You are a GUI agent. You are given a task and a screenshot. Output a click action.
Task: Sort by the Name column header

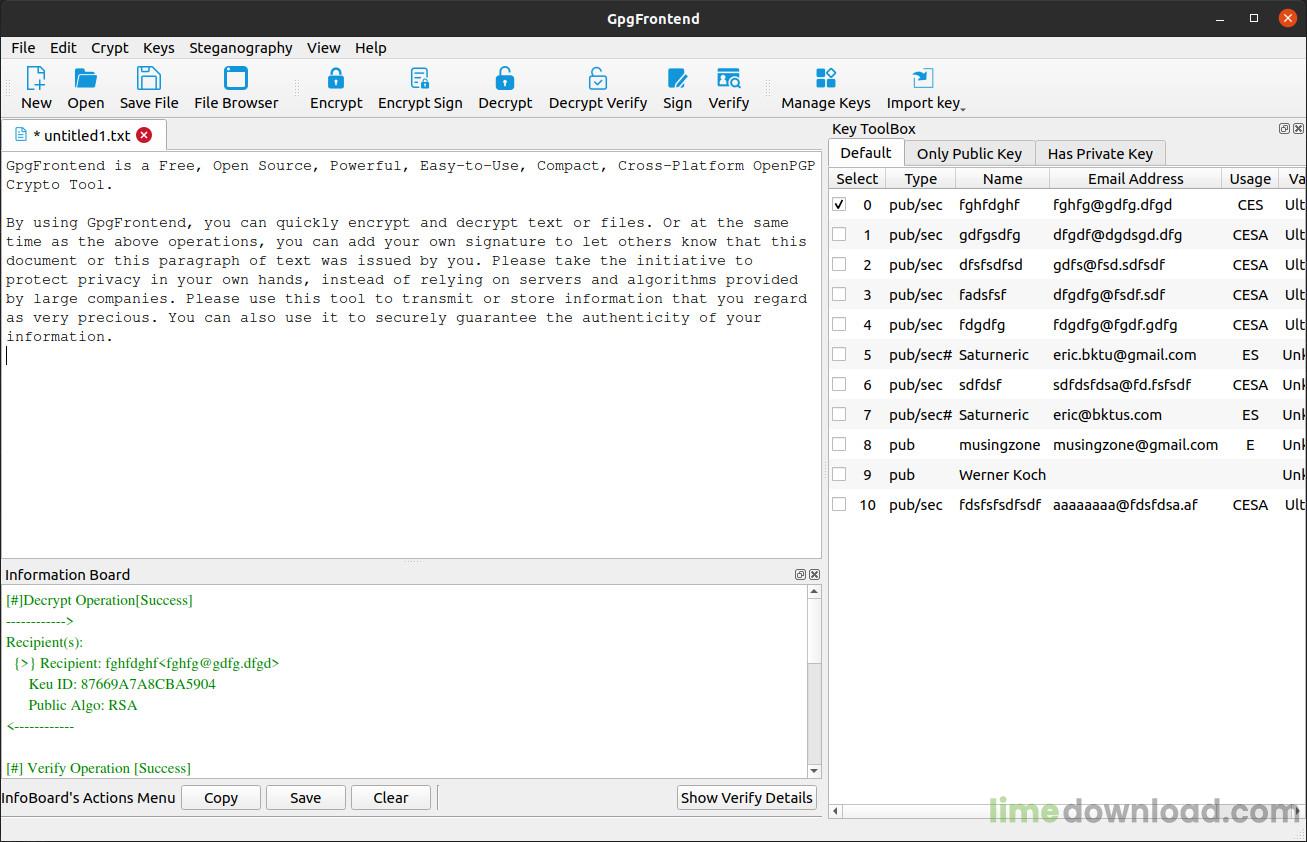[x=1002, y=178]
